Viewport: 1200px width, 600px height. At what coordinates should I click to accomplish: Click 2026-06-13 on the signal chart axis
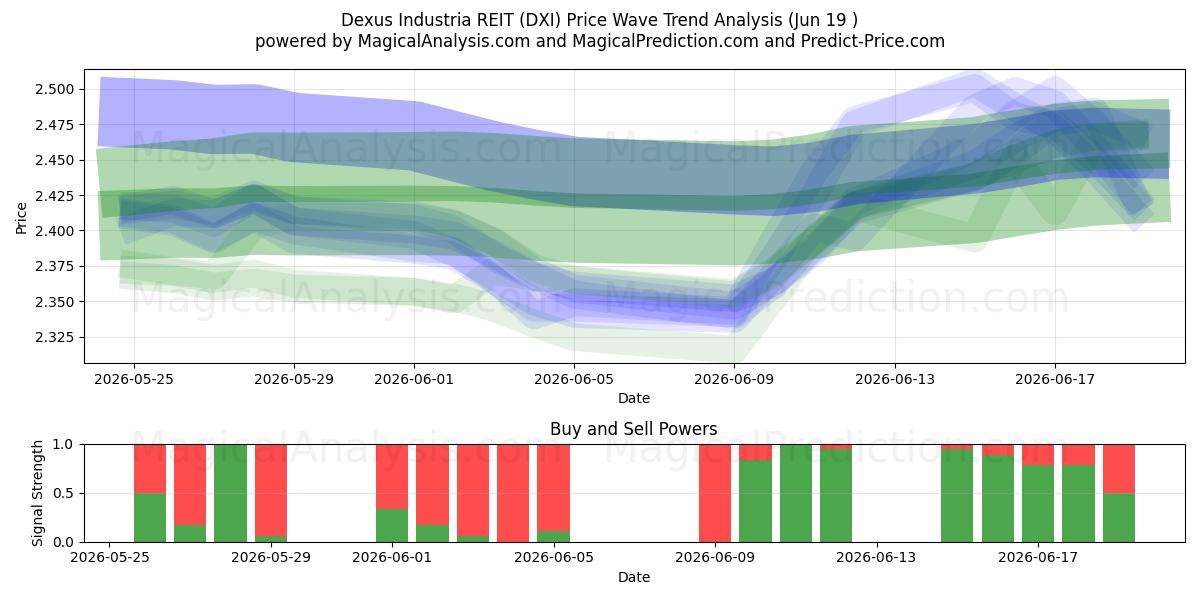coord(877,558)
